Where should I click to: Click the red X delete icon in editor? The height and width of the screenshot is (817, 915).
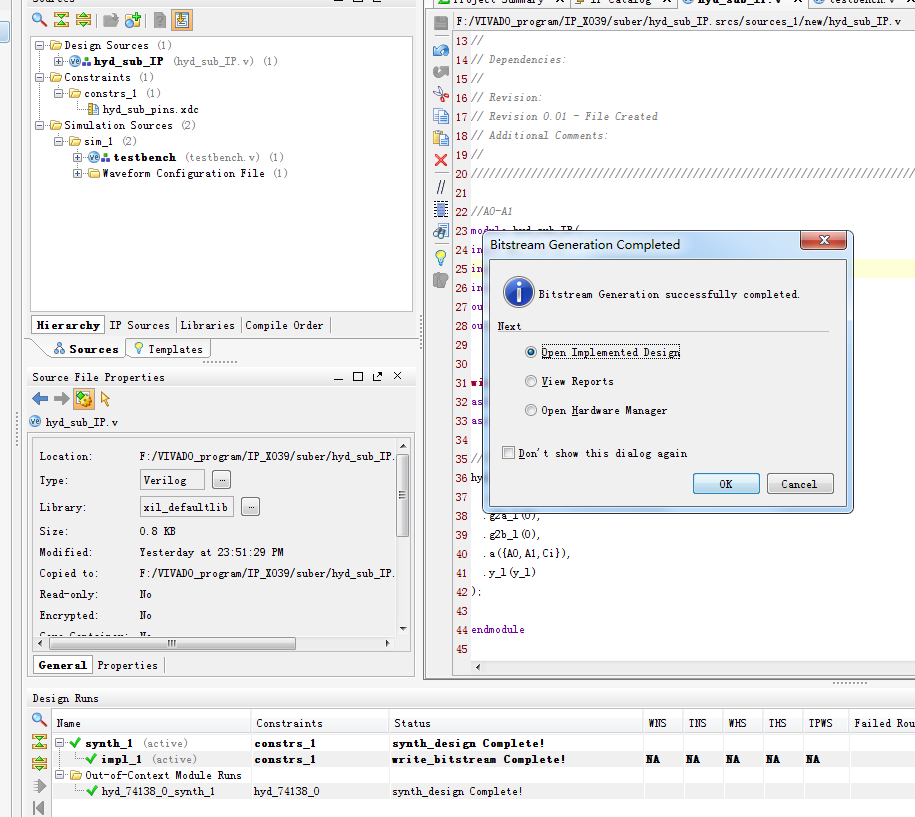(441, 160)
